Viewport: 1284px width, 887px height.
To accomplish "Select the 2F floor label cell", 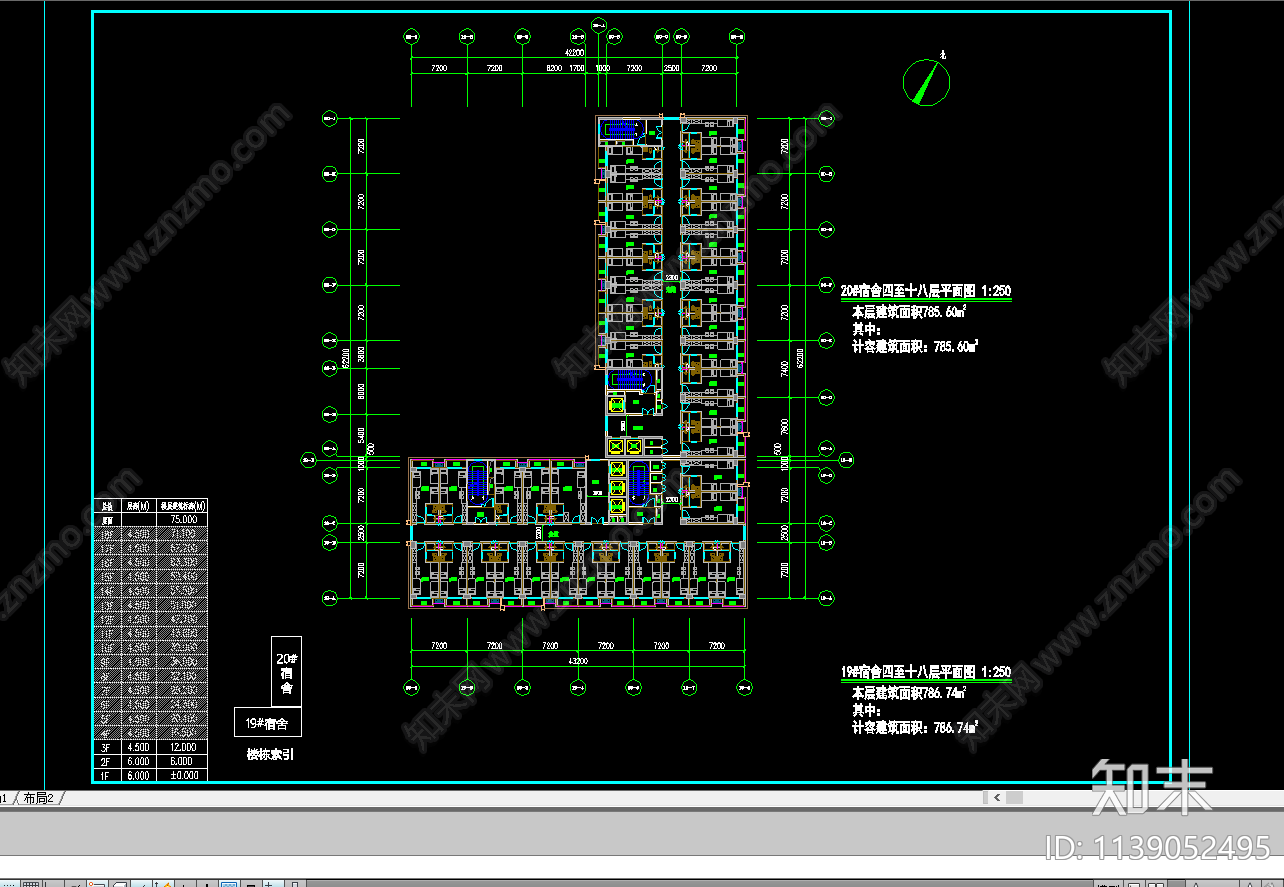I will (x=106, y=760).
